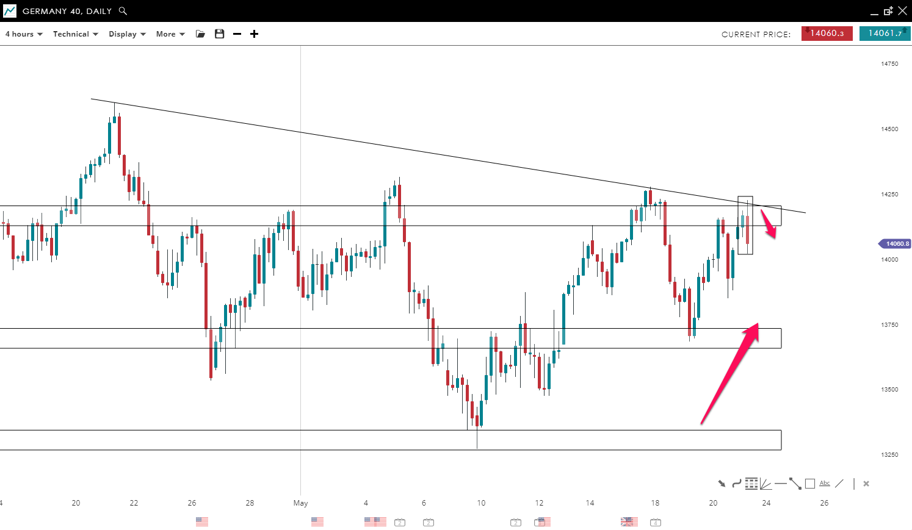Click the teal buy price 14061.7
The image size is (912, 530).
[885, 34]
